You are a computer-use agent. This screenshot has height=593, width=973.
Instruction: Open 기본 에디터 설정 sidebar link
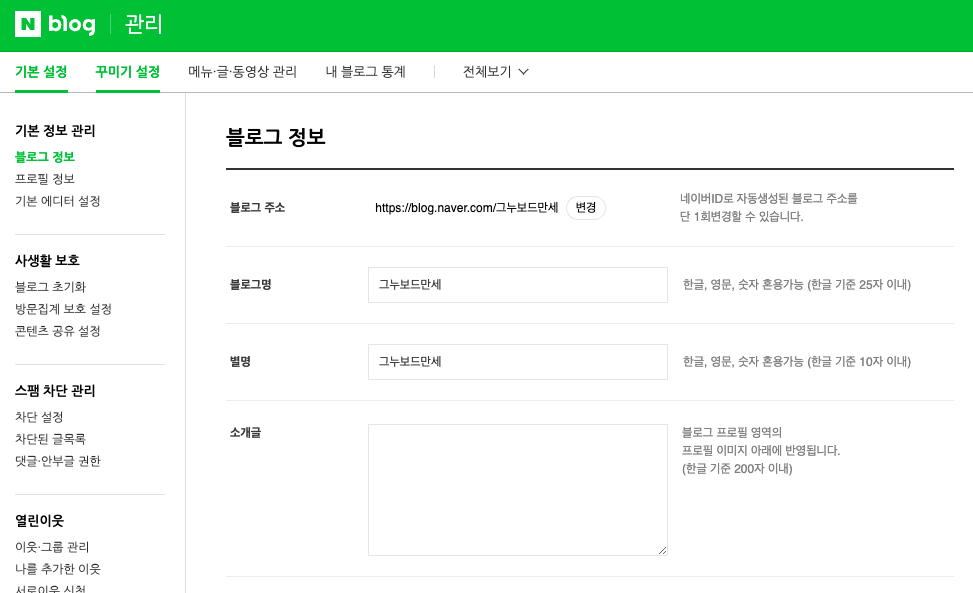click(x=58, y=201)
